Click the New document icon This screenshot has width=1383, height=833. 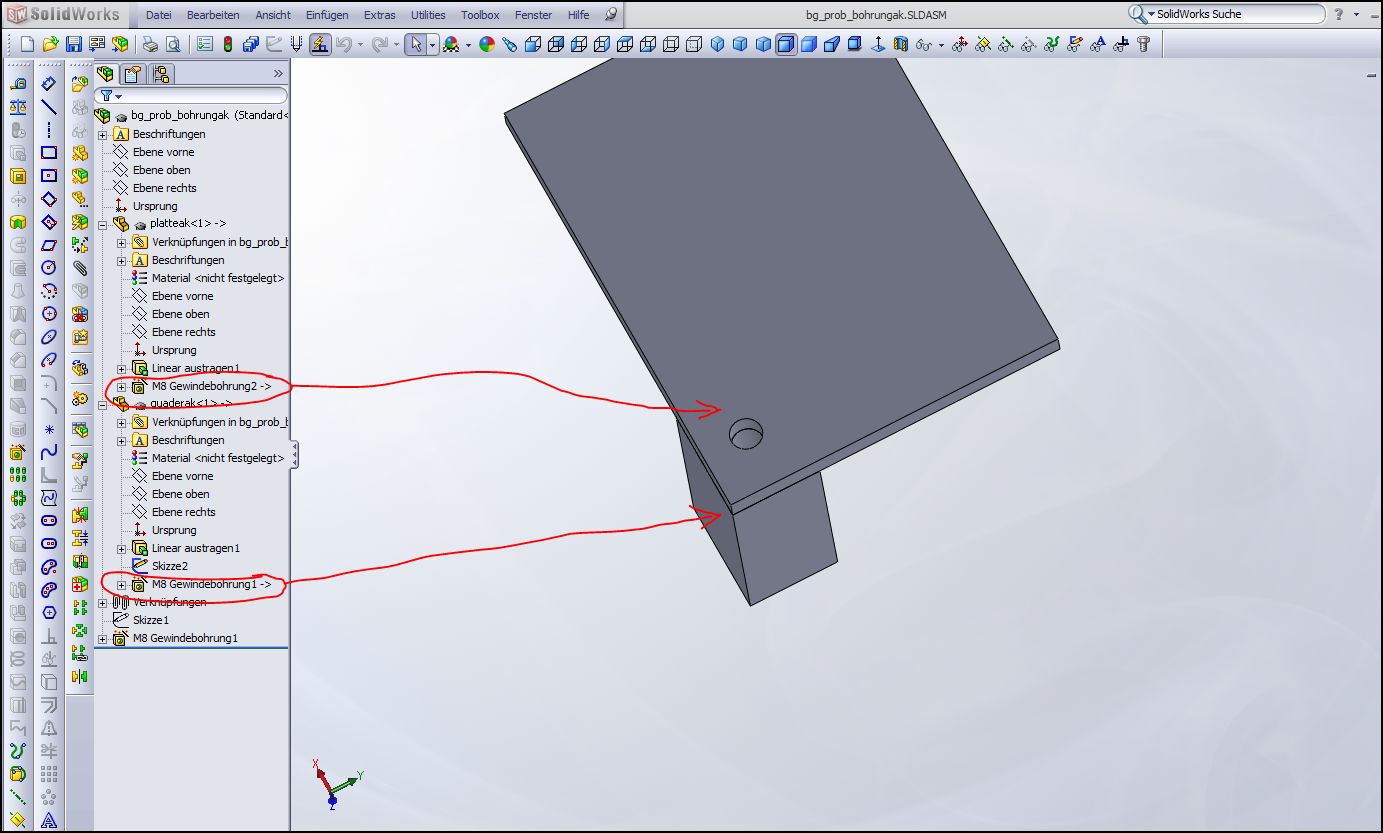point(27,45)
